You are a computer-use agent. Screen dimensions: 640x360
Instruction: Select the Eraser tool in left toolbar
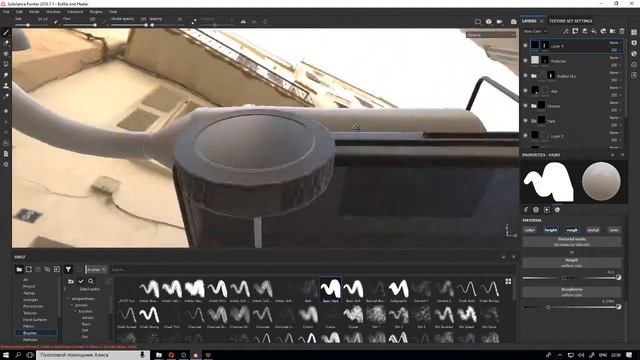click(6, 42)
